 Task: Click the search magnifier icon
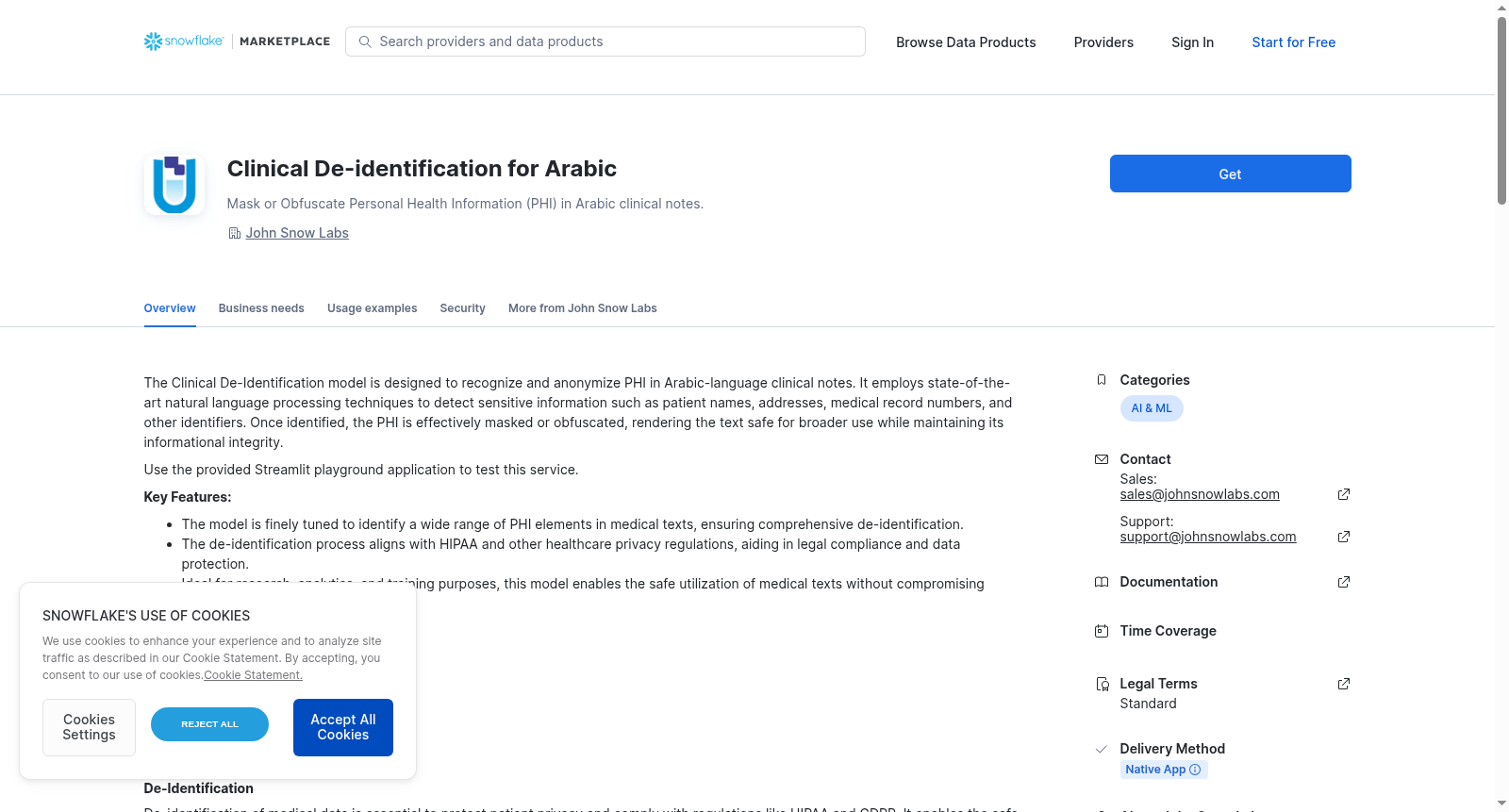pos(365,41)
